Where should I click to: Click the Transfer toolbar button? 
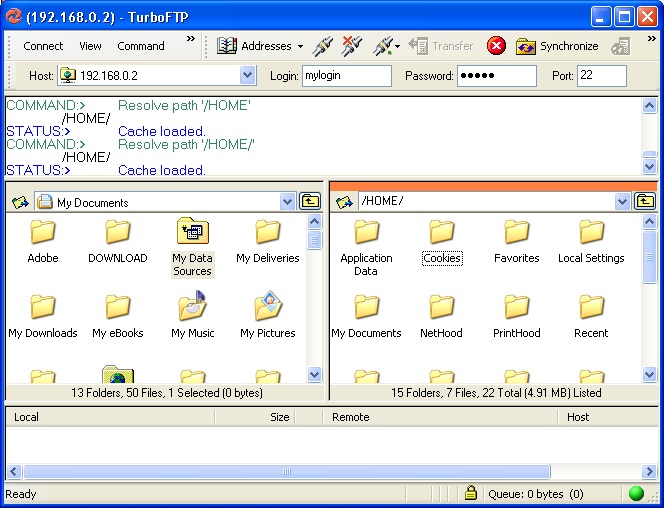[440, 46]
